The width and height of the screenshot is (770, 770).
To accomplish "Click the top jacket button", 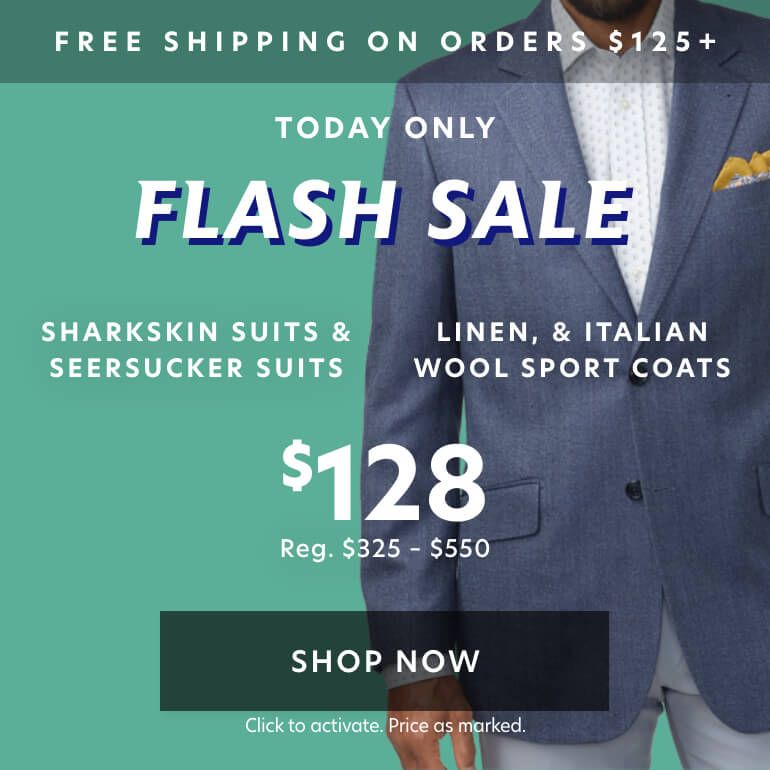I will (638, 375).
